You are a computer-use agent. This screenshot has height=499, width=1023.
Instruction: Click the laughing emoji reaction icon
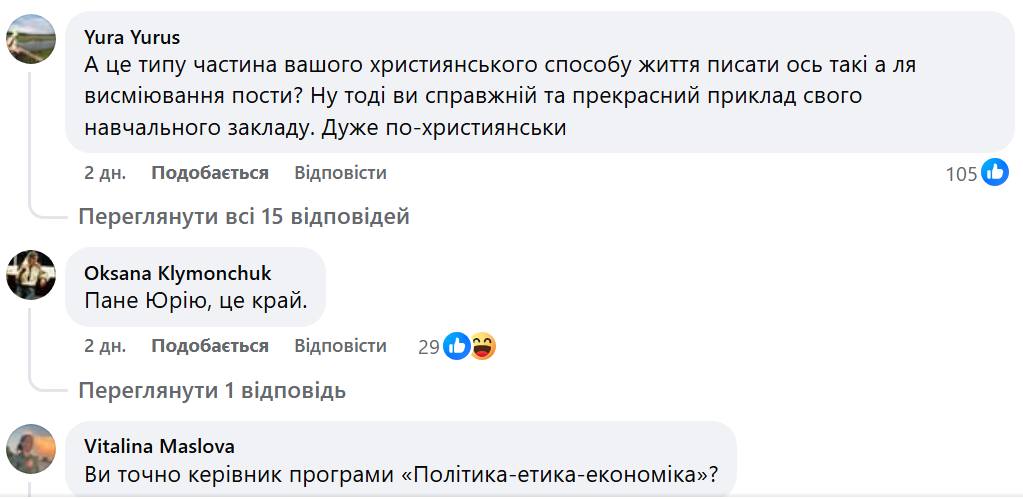tap(483, 346)
